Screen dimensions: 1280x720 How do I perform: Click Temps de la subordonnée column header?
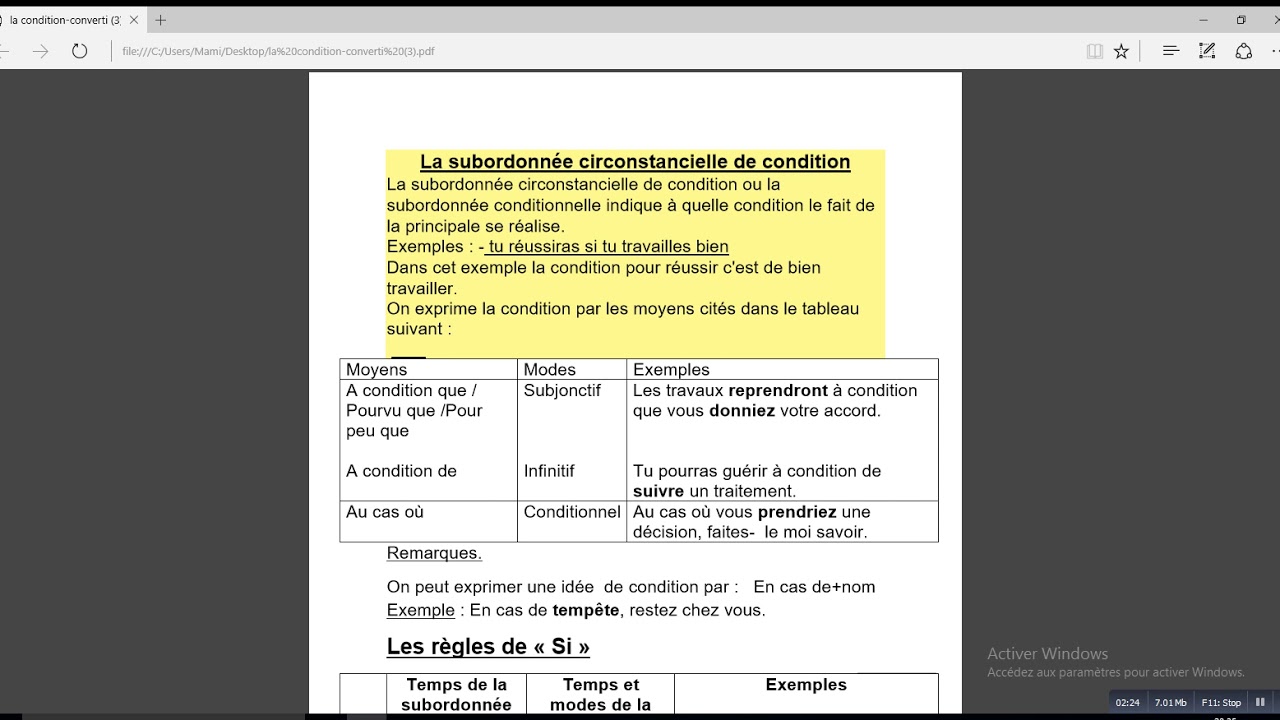pyautogui.click(x=456, y=695)
